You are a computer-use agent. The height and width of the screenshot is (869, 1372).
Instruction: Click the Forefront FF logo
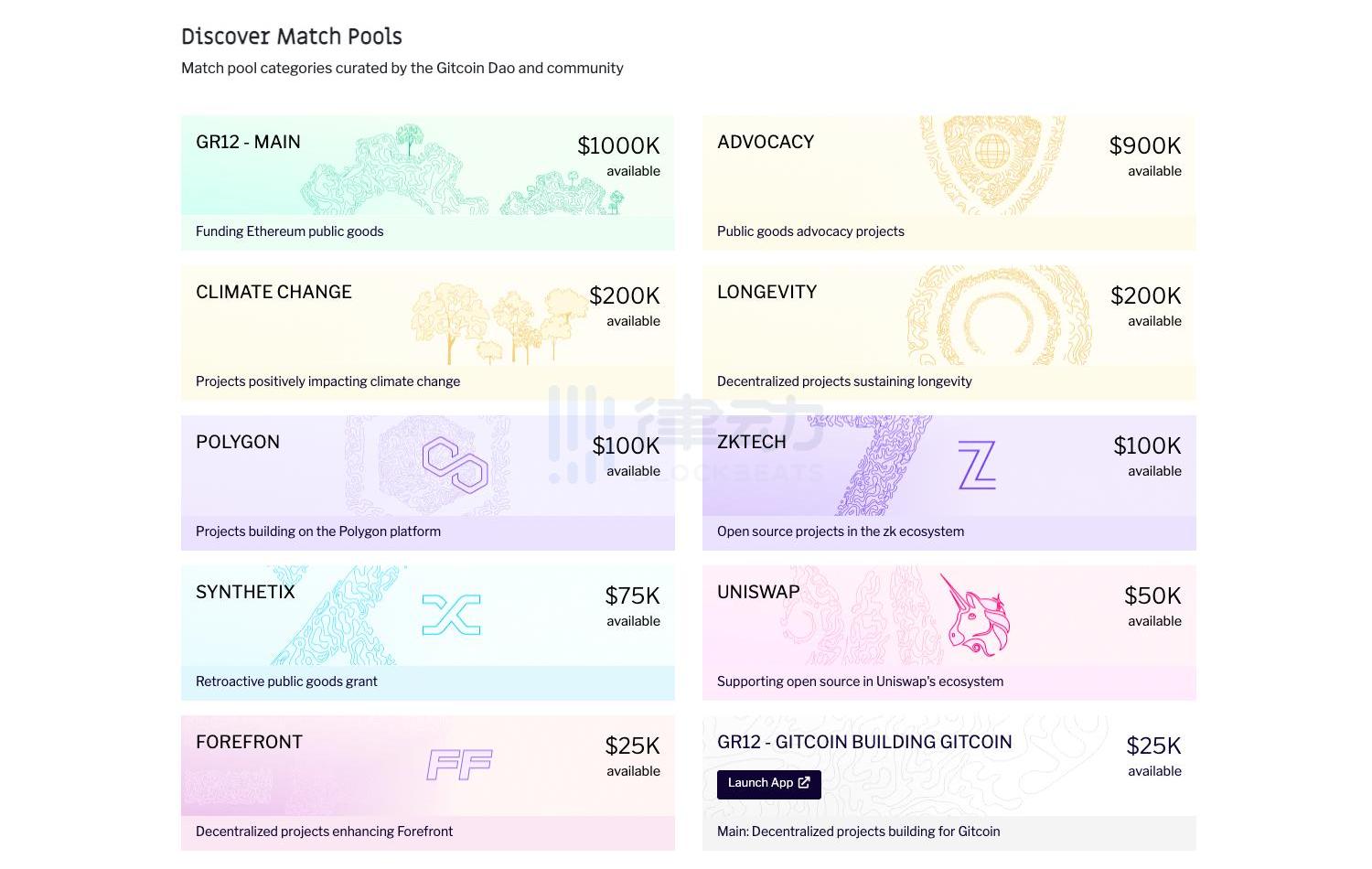[459, 765]
